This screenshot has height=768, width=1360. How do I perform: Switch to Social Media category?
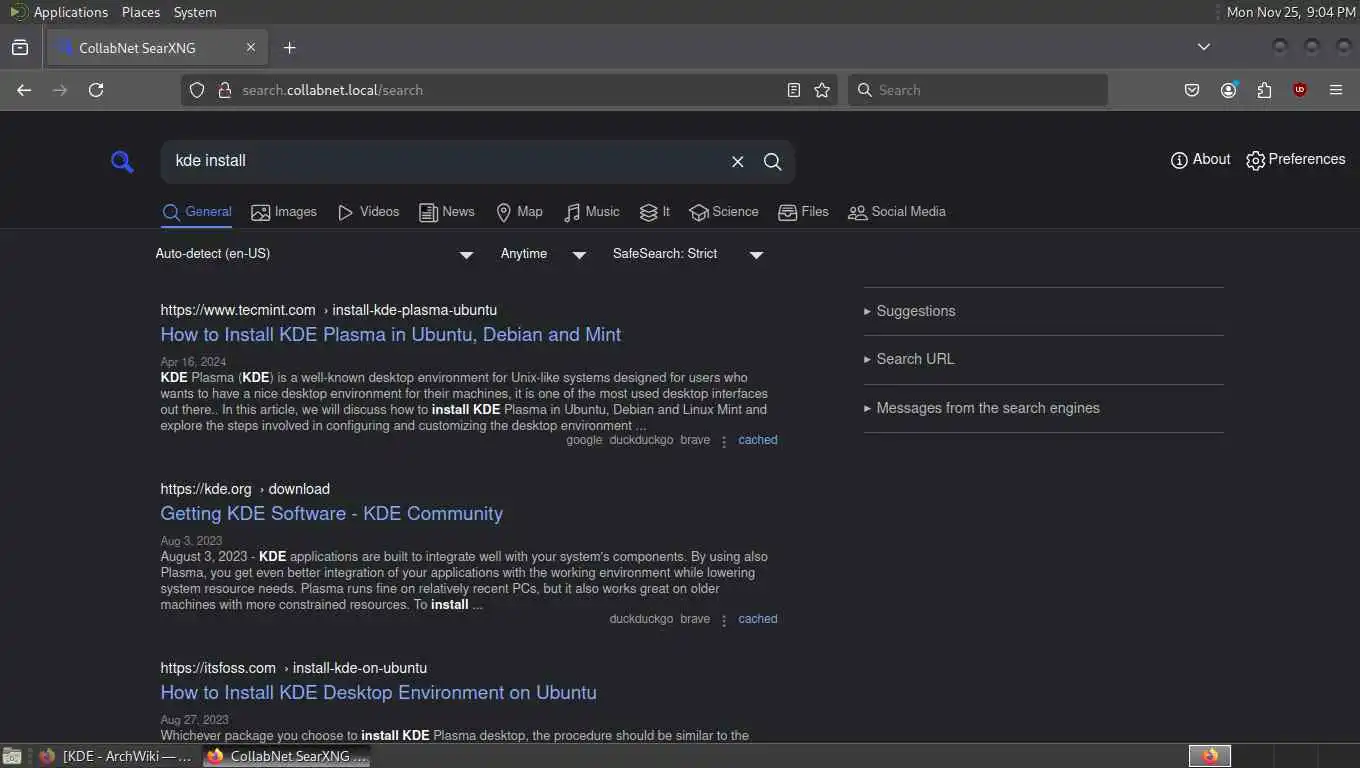(896, 212)
